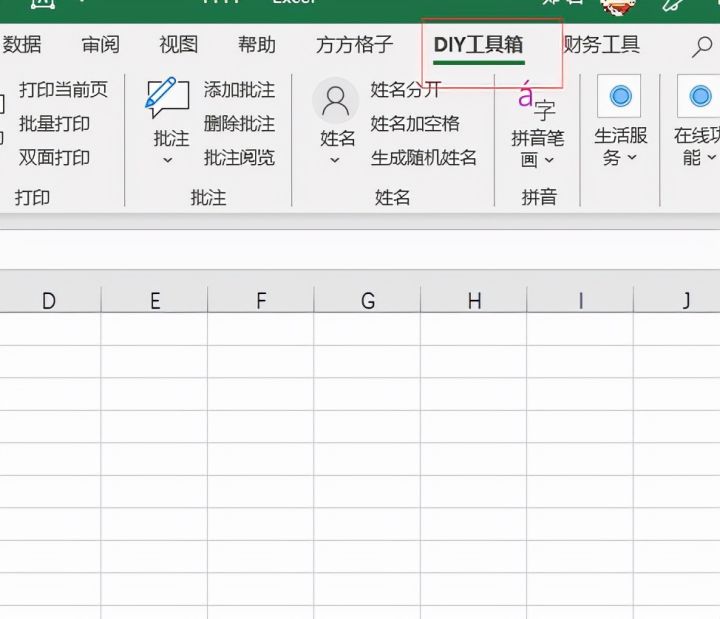This screenshot has height=619, width=720.
Task: Click 添加批注 command
Action: click(x=239, y=90)
